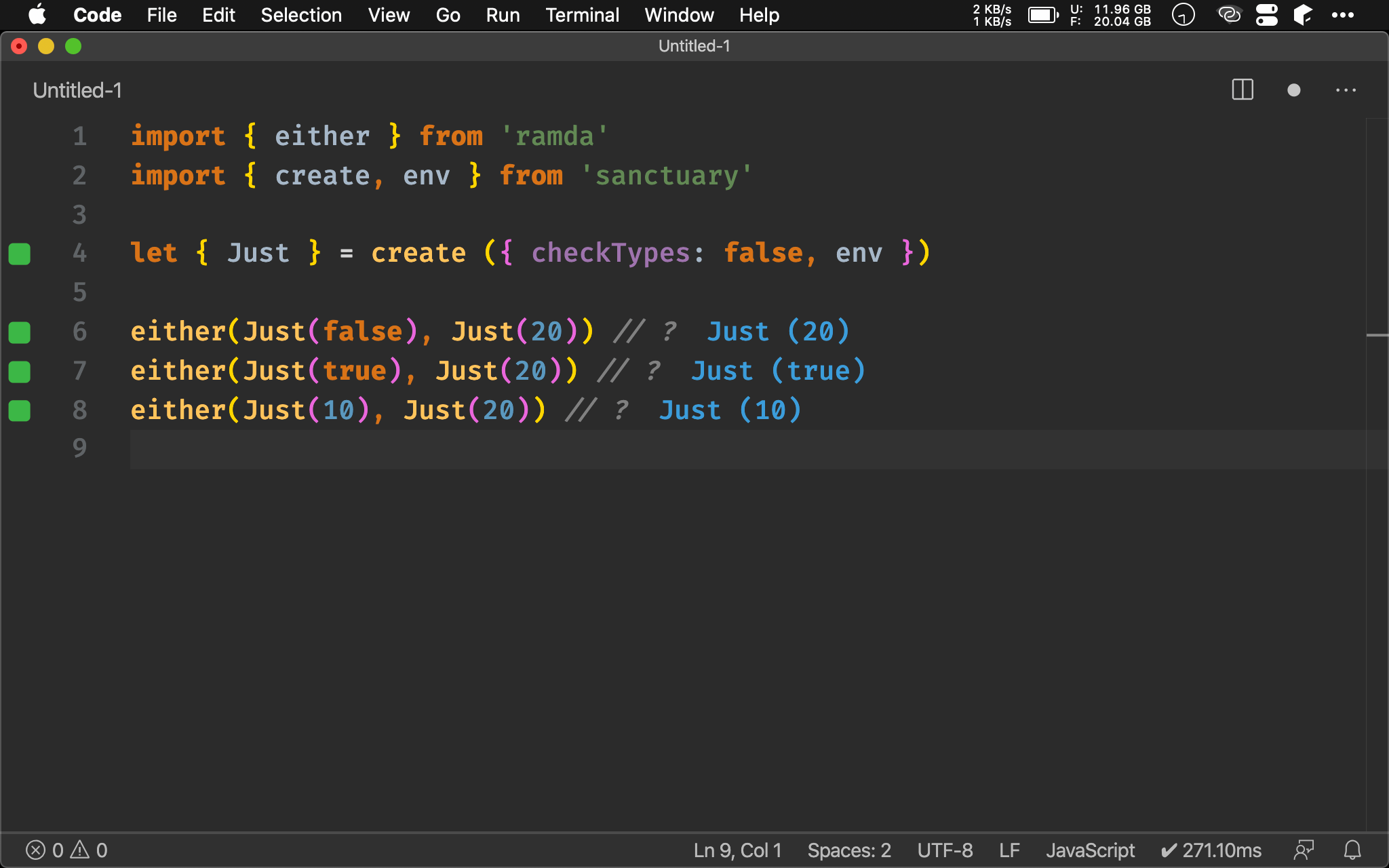This screenshot has width=1389, height=868.
Task: Split the editor to the right
Action: pos(1243,90)
